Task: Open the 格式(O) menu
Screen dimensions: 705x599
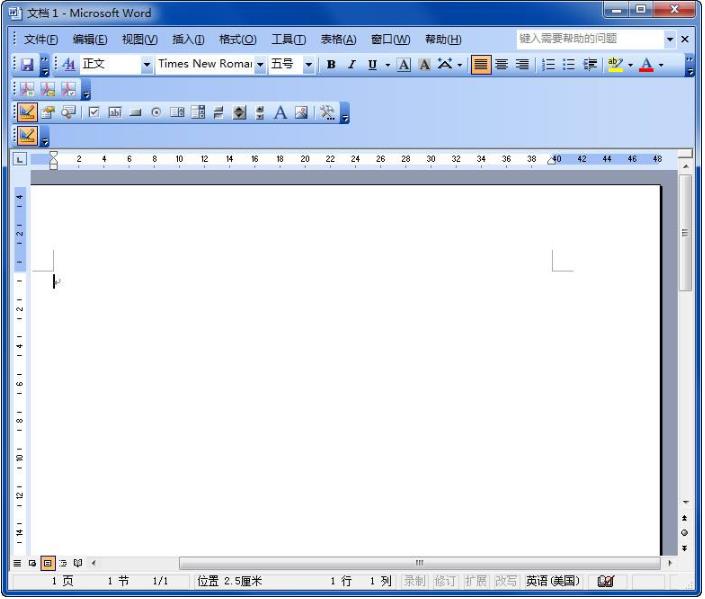Action: pos(238,40)
